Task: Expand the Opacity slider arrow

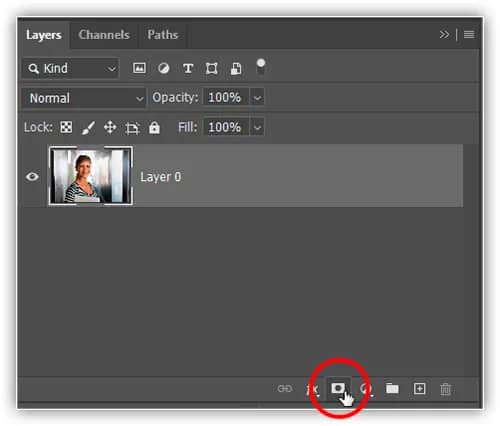Action: click(x=257, y=98)
